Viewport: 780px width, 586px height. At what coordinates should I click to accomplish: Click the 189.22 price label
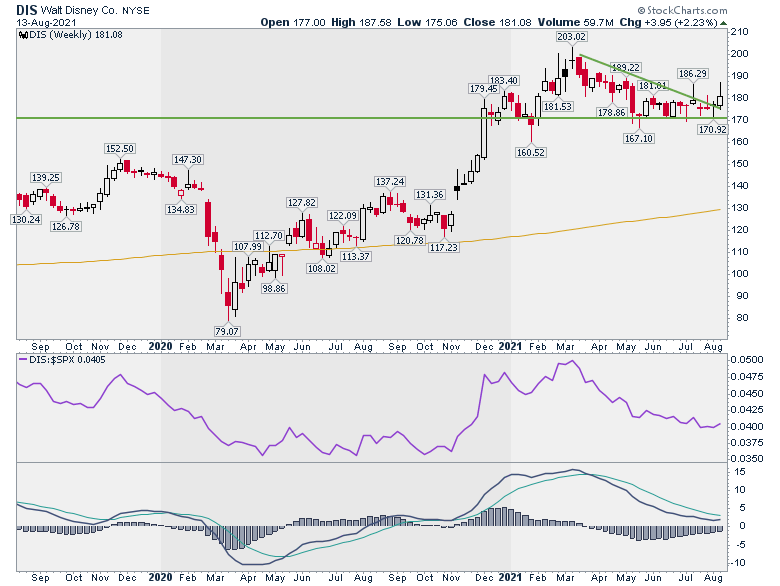tap(625, 67)
